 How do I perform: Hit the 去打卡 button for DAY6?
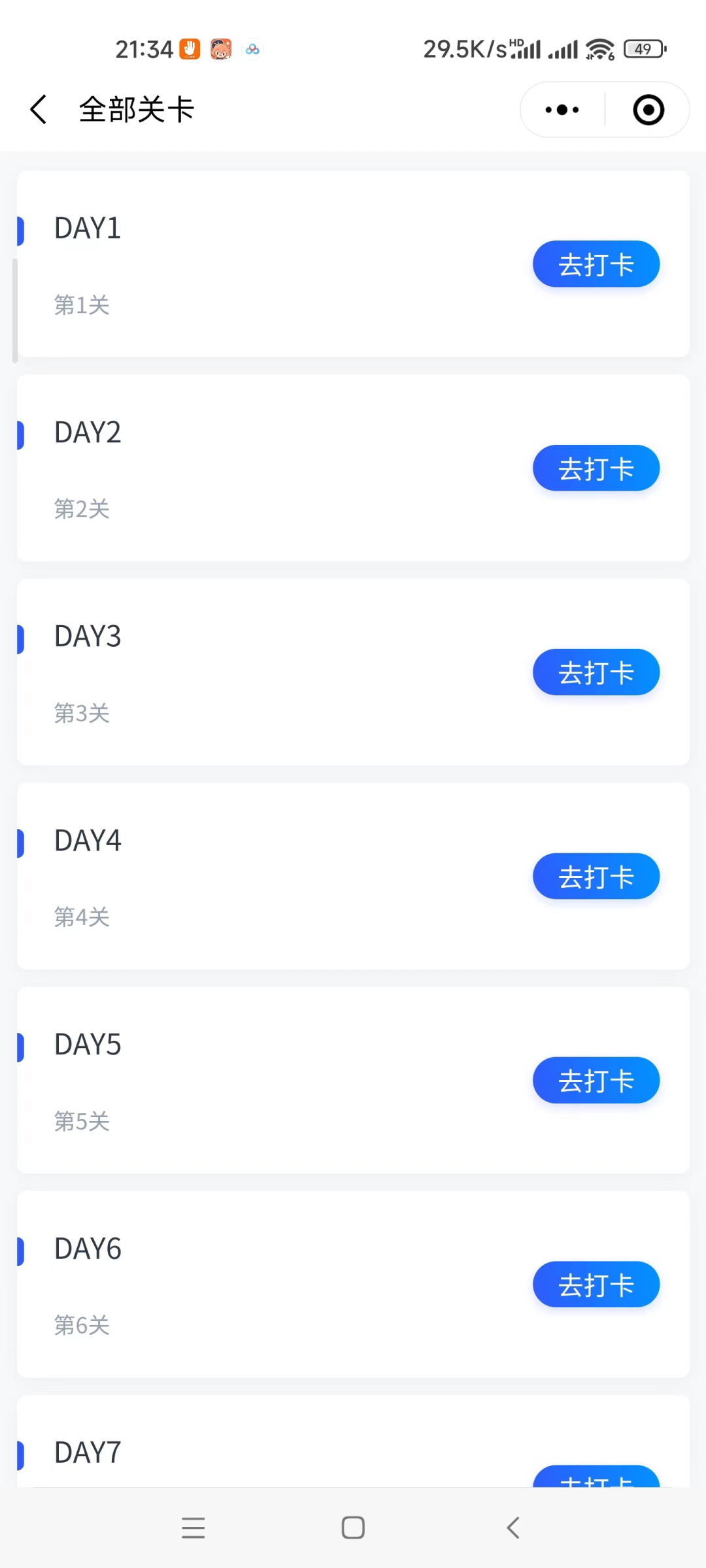click(596, 1284)
